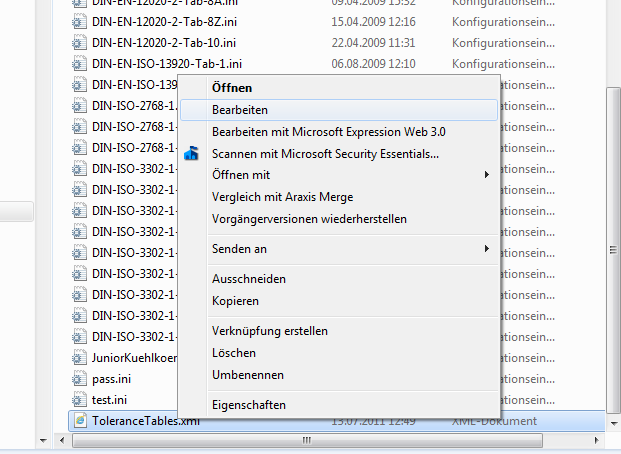Open Eigenschaften from the context menu
The height and width of the screenshot is (454, 621).
pos(339,405)
